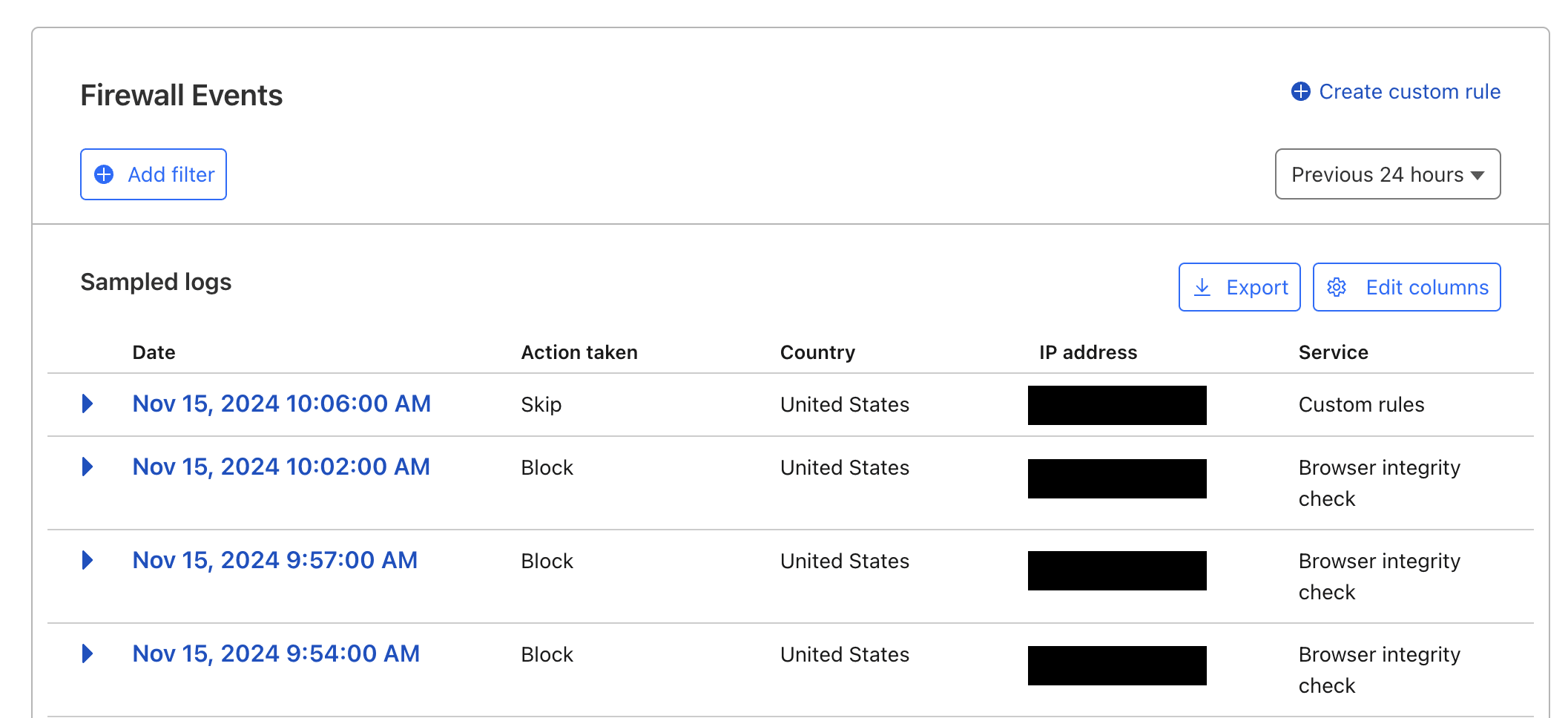Expand the 10:06:00 AM log entry
The height and width of the screenshot is (718, 1568).
[x=88, y=404]
